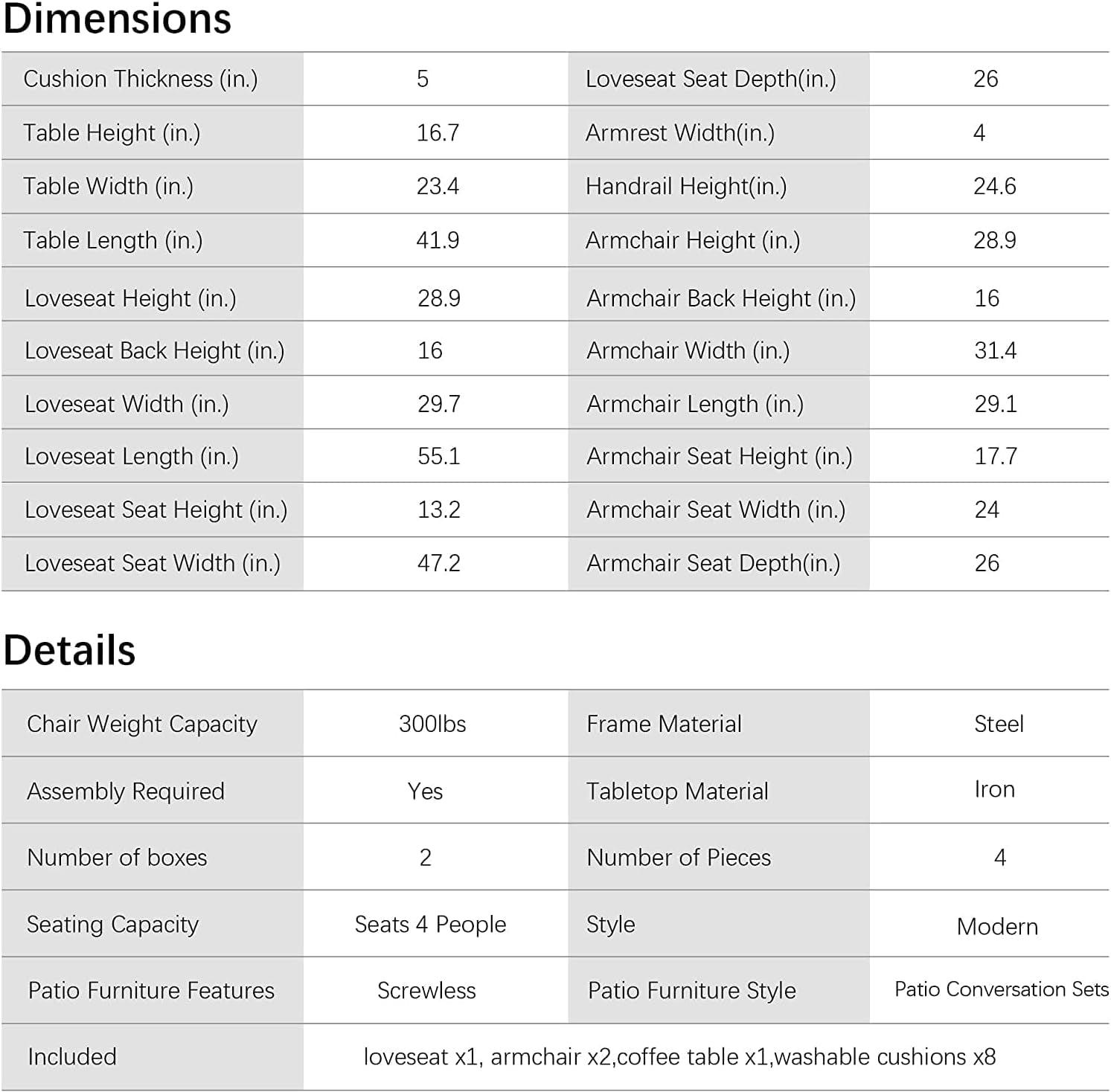The height and width of the screenshot is (1092, 1111).
Task: Click the Included items list row
Action: tap(555, 1057)
